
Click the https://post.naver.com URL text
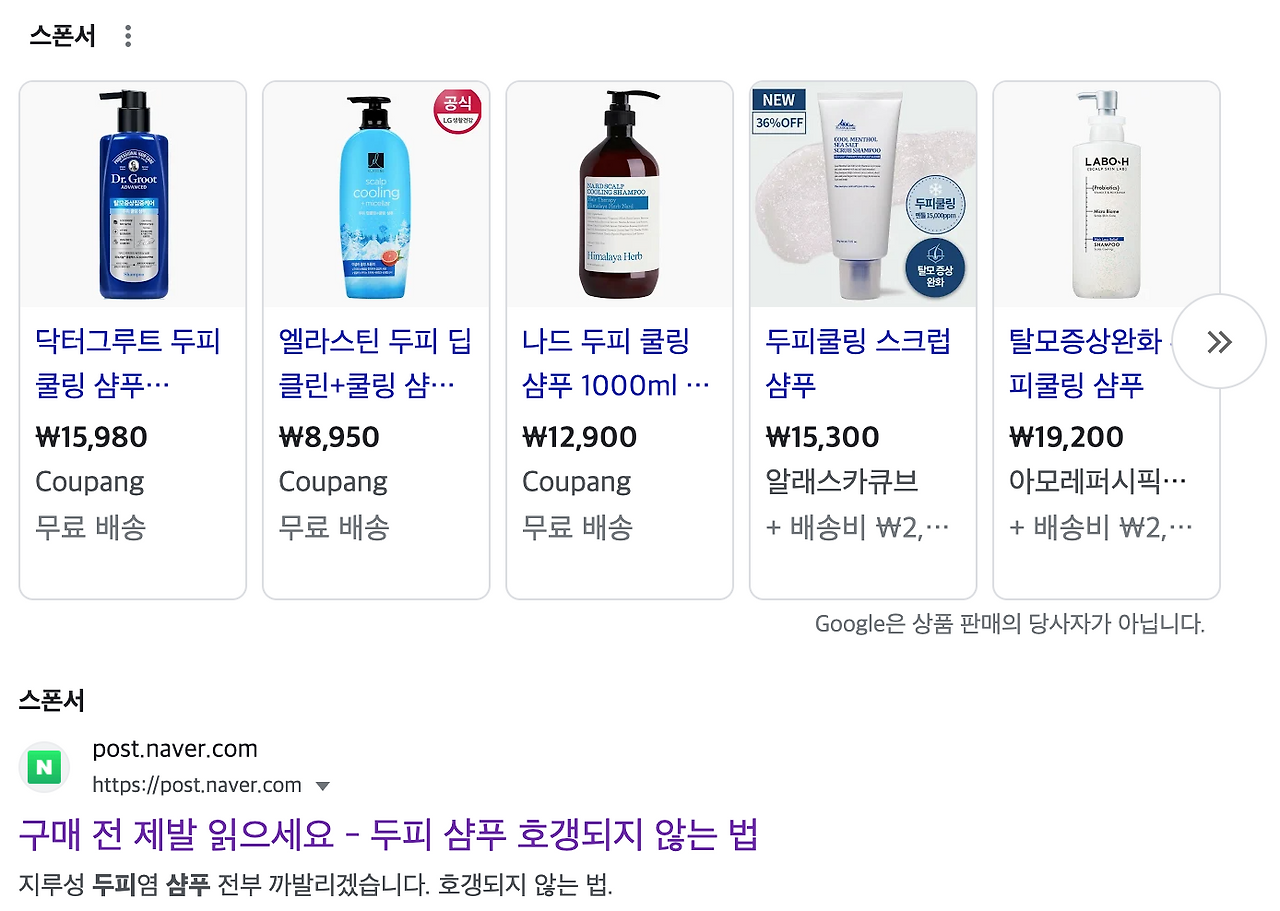(197, 785)
